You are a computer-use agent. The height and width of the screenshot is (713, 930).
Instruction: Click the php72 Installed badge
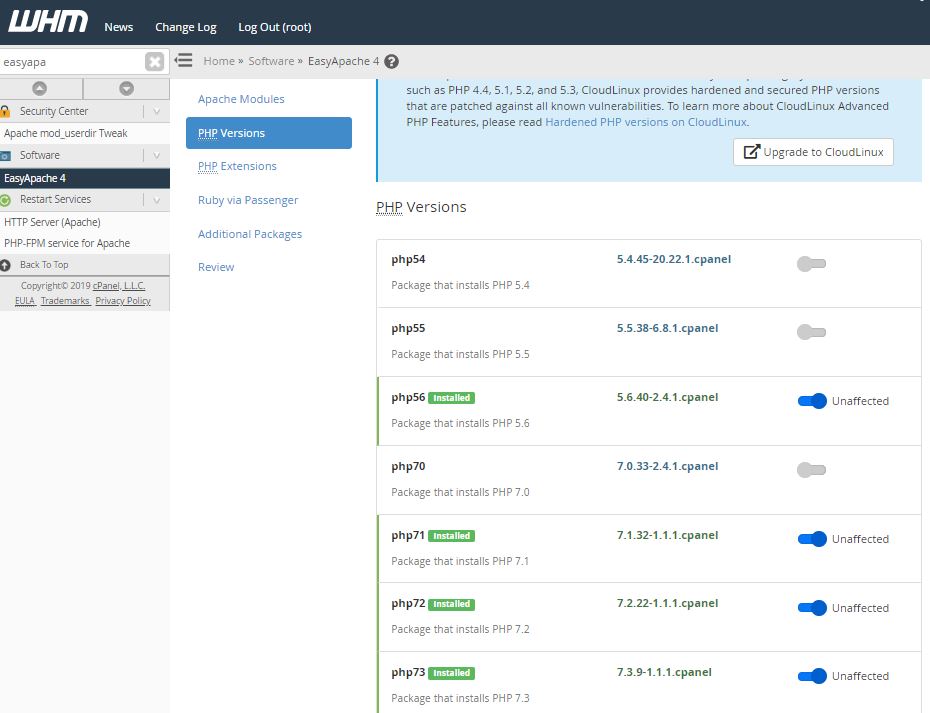(x=451, y=604)
